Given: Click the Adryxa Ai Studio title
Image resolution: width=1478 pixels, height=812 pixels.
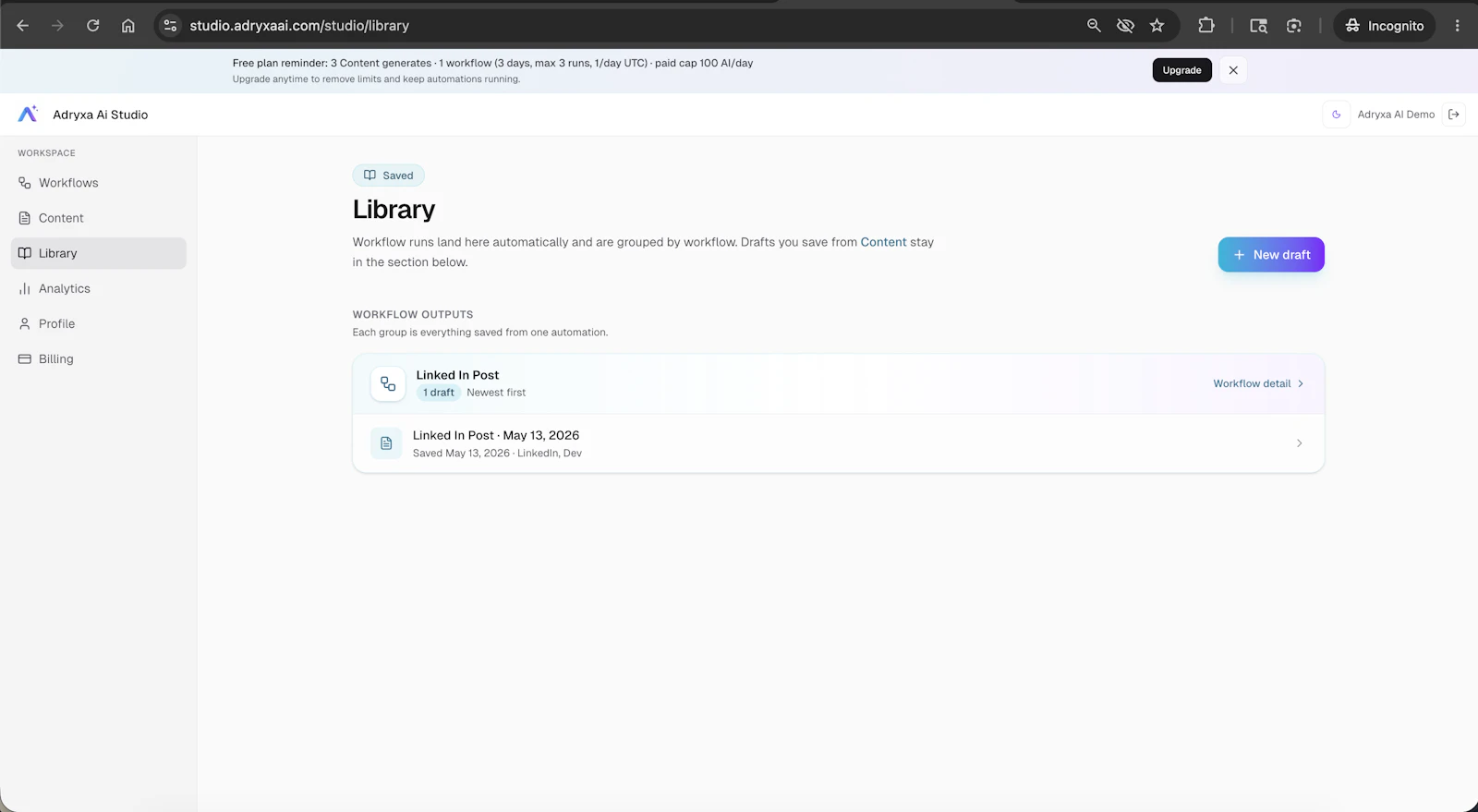Looking at the screenshot, I should coord(101,115).
